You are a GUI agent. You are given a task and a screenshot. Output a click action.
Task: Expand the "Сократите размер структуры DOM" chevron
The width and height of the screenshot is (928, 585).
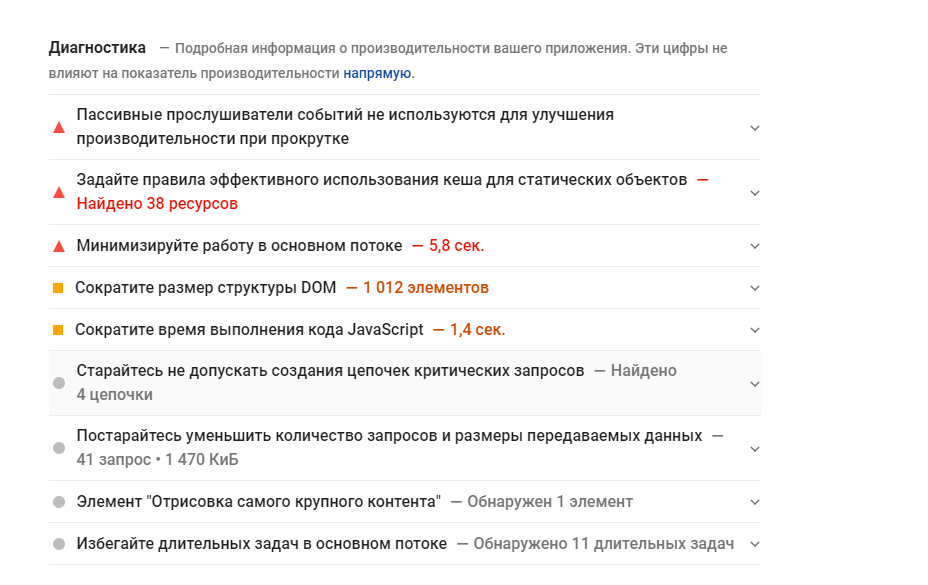pyautogui.click(x=755, y=288)
